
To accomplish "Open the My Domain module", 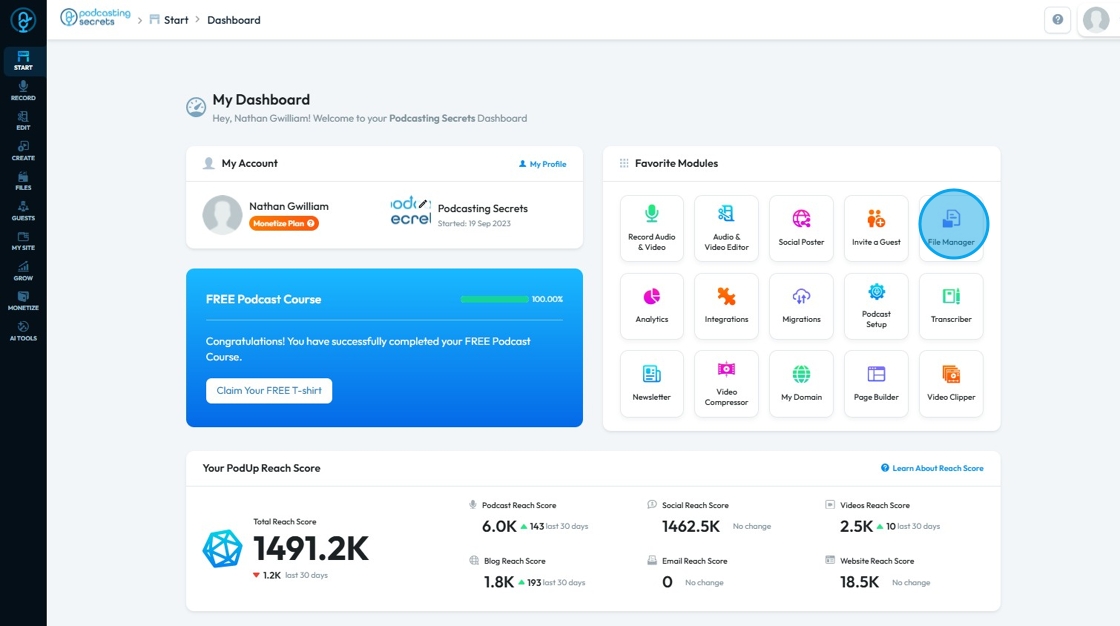I will [x=801, y=384].
